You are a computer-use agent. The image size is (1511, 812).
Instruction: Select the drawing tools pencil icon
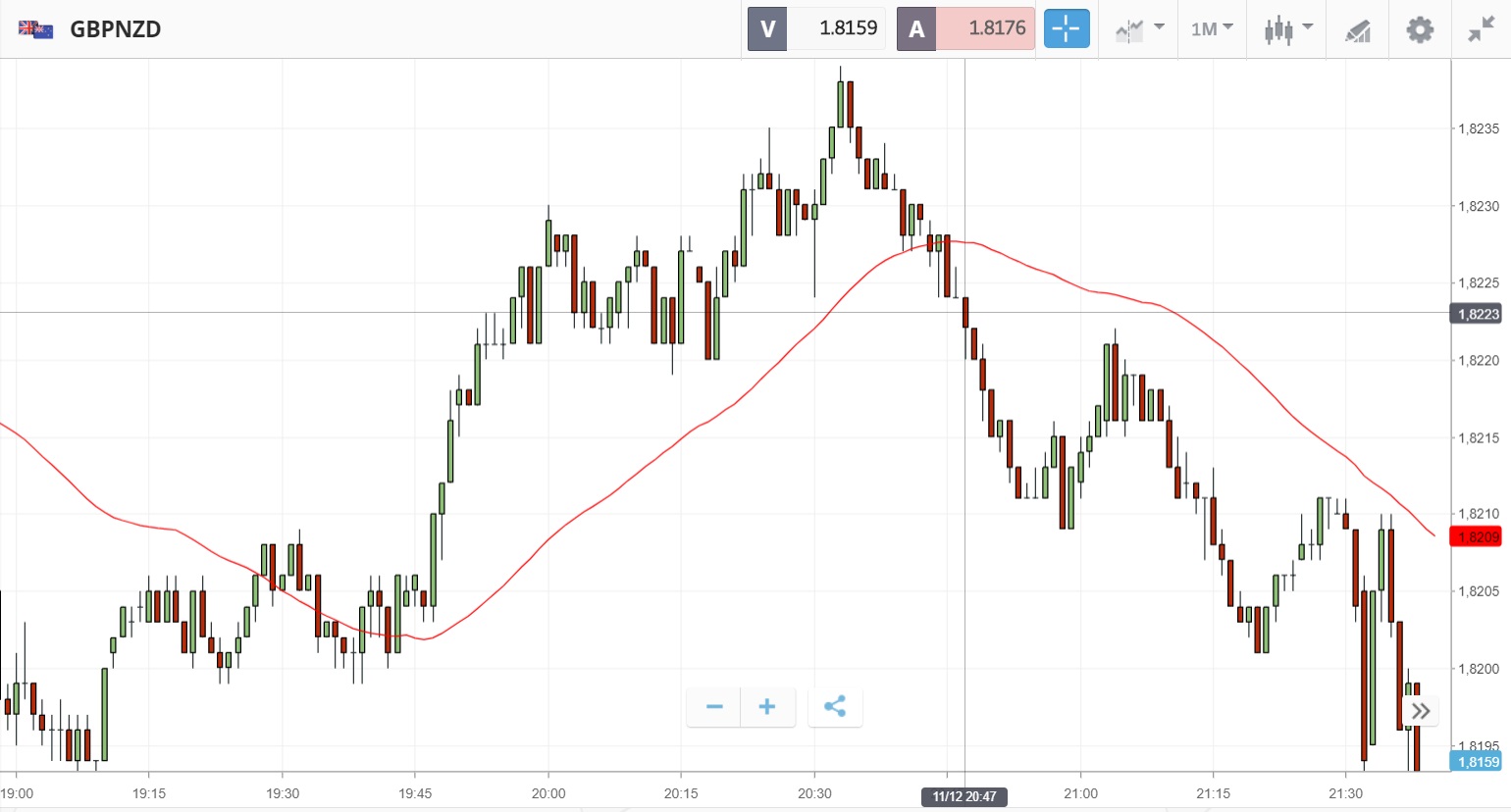tap(1358, 30)
